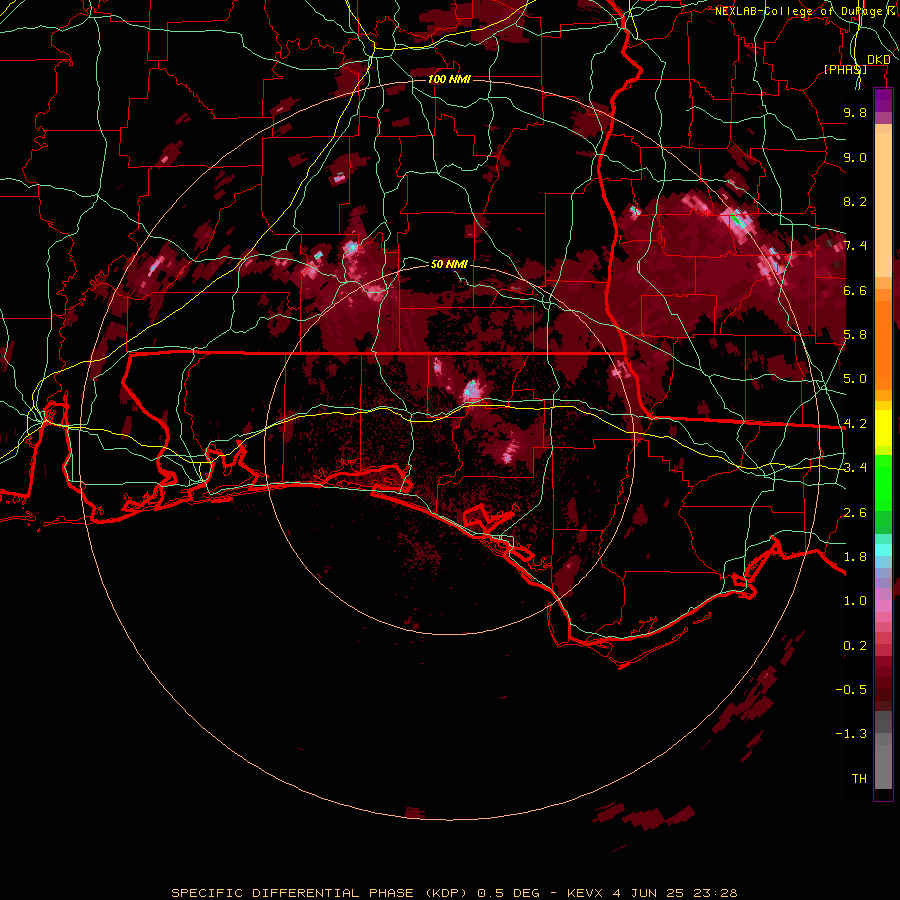Click the 6.6 scale value
900x900 pixels.
click(855, 290)
